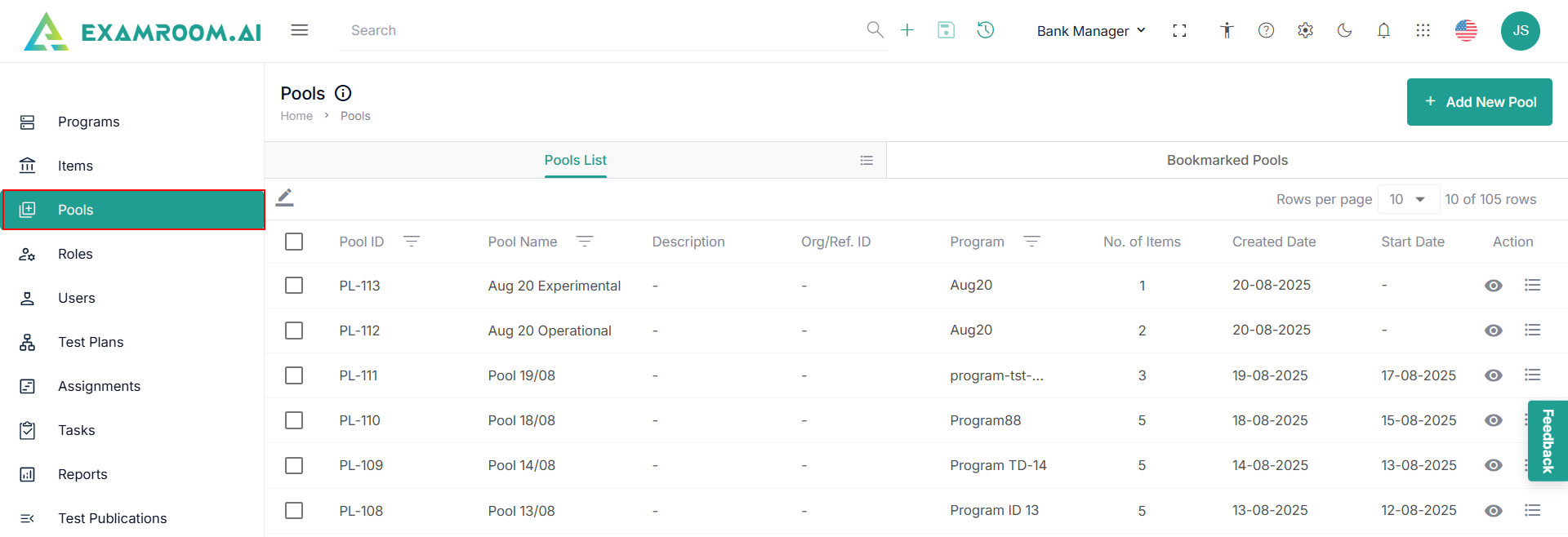Open the notifications bell
Image resolution: width=1568 pixels, height=537 pixels.
1383,30
